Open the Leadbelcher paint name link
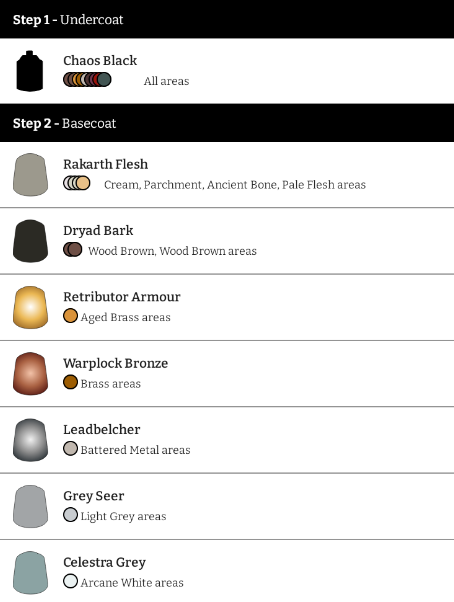This screenshot has height=602, width=454. click(x=102, y=430)
